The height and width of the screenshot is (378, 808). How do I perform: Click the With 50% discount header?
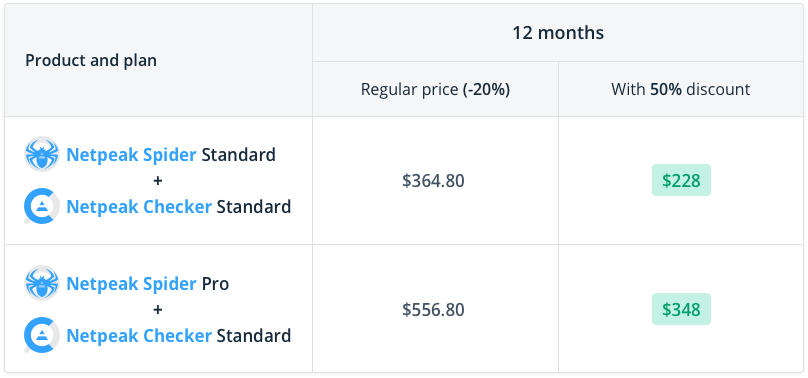(x=681, y=90)
